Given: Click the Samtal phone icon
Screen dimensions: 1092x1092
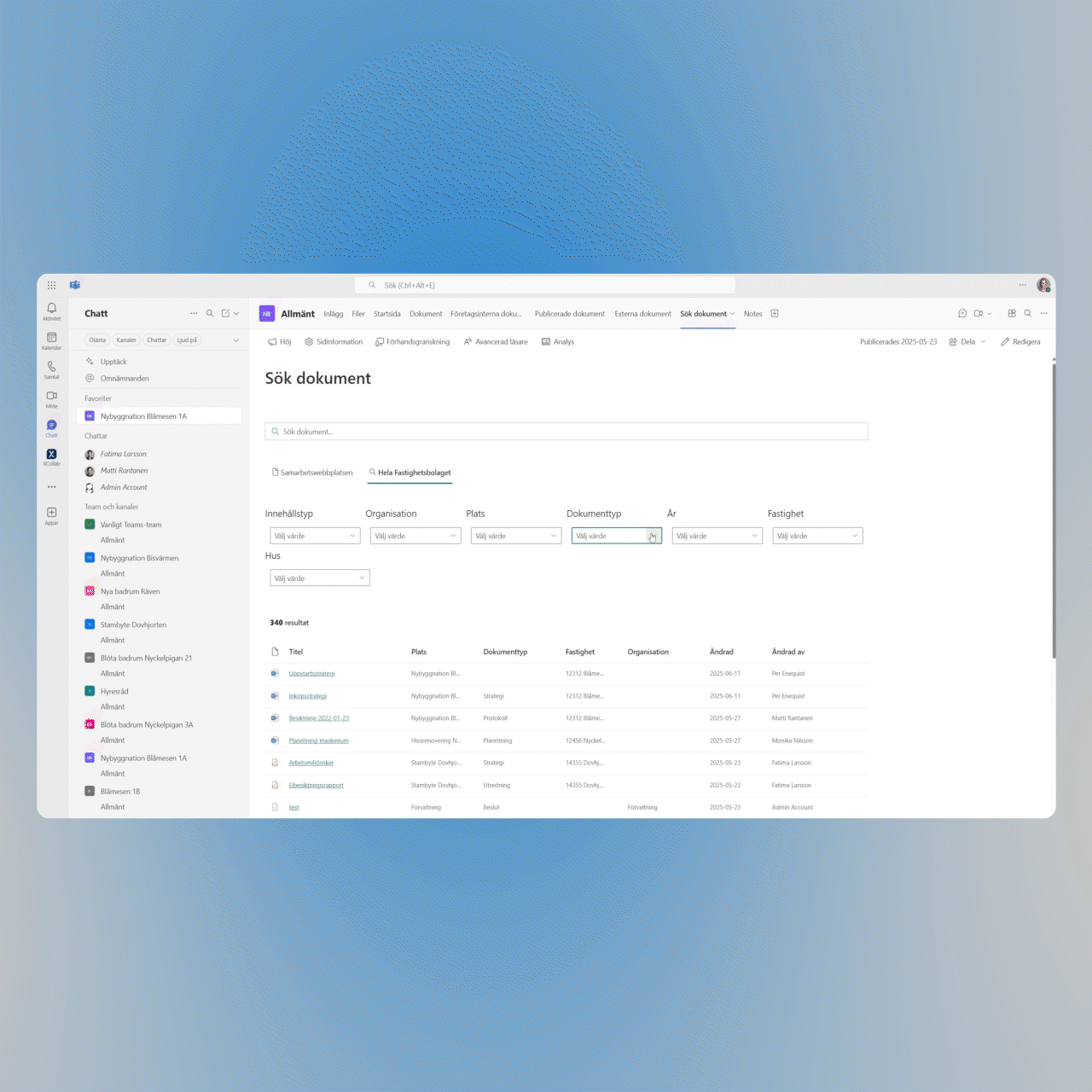Looking at the screenshot, I should click(51, 368).
